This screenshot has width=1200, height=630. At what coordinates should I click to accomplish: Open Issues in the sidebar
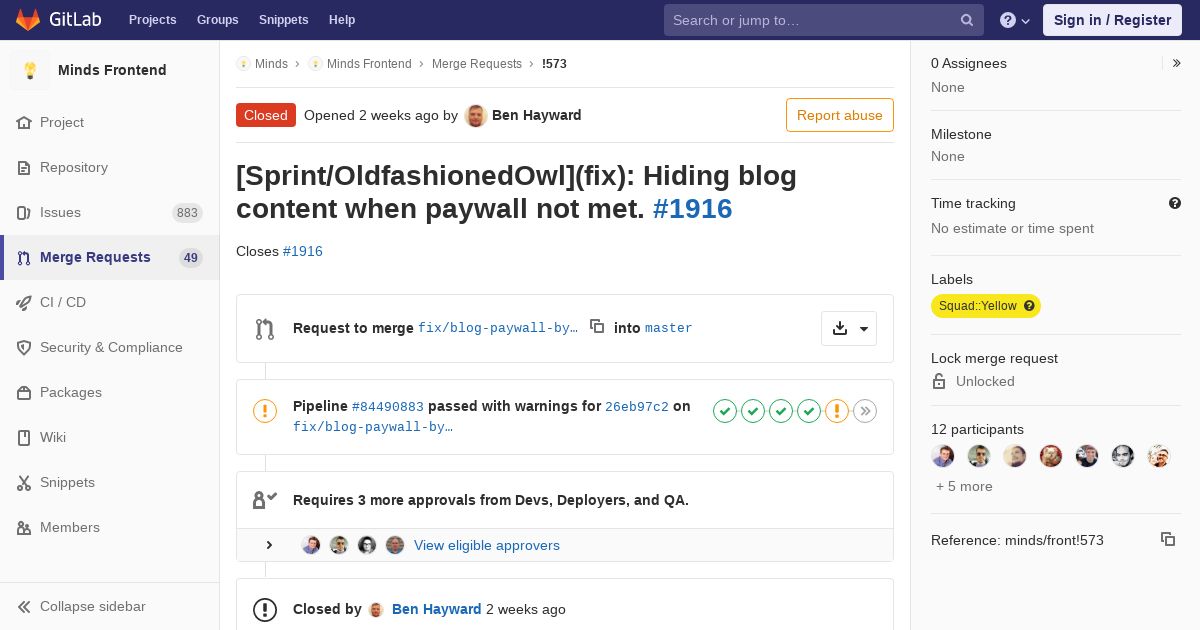(x=110, y=212)
